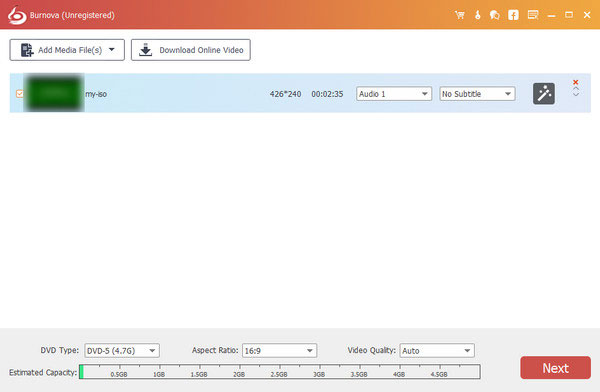Open the feedback menu icon in title bar
The width and height of the screenshot is (600, 392).
pyautogui.click(x=533, y=15)
